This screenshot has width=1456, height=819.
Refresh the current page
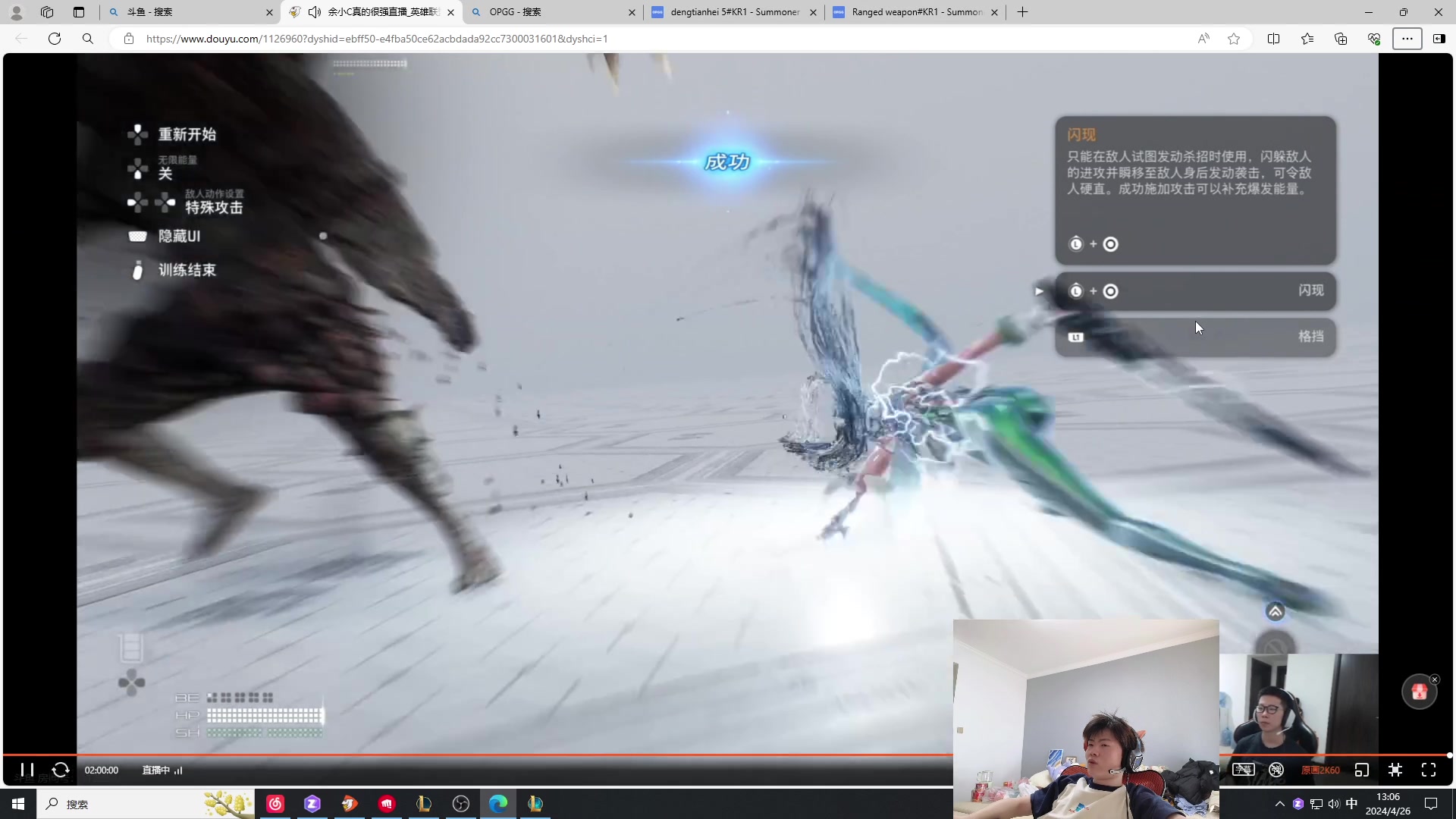click(55, 39)
